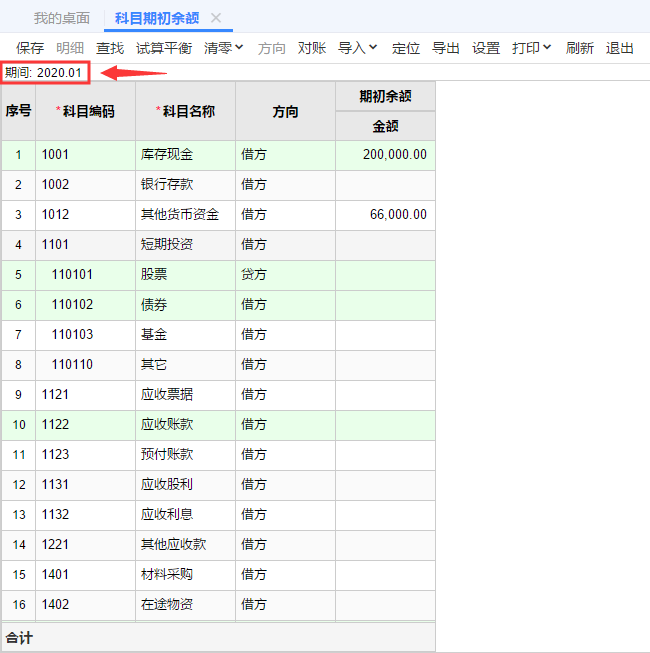Click the 科目编码 column header
Screen dimensions: 650x653
point(85,111)
